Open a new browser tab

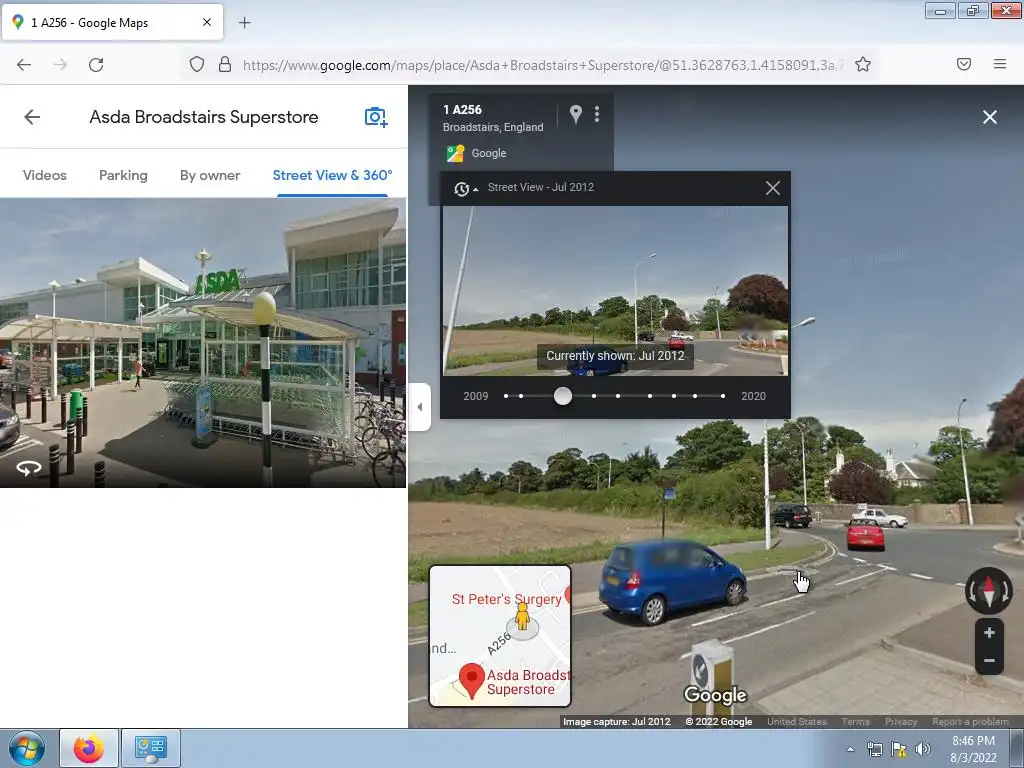244,23
